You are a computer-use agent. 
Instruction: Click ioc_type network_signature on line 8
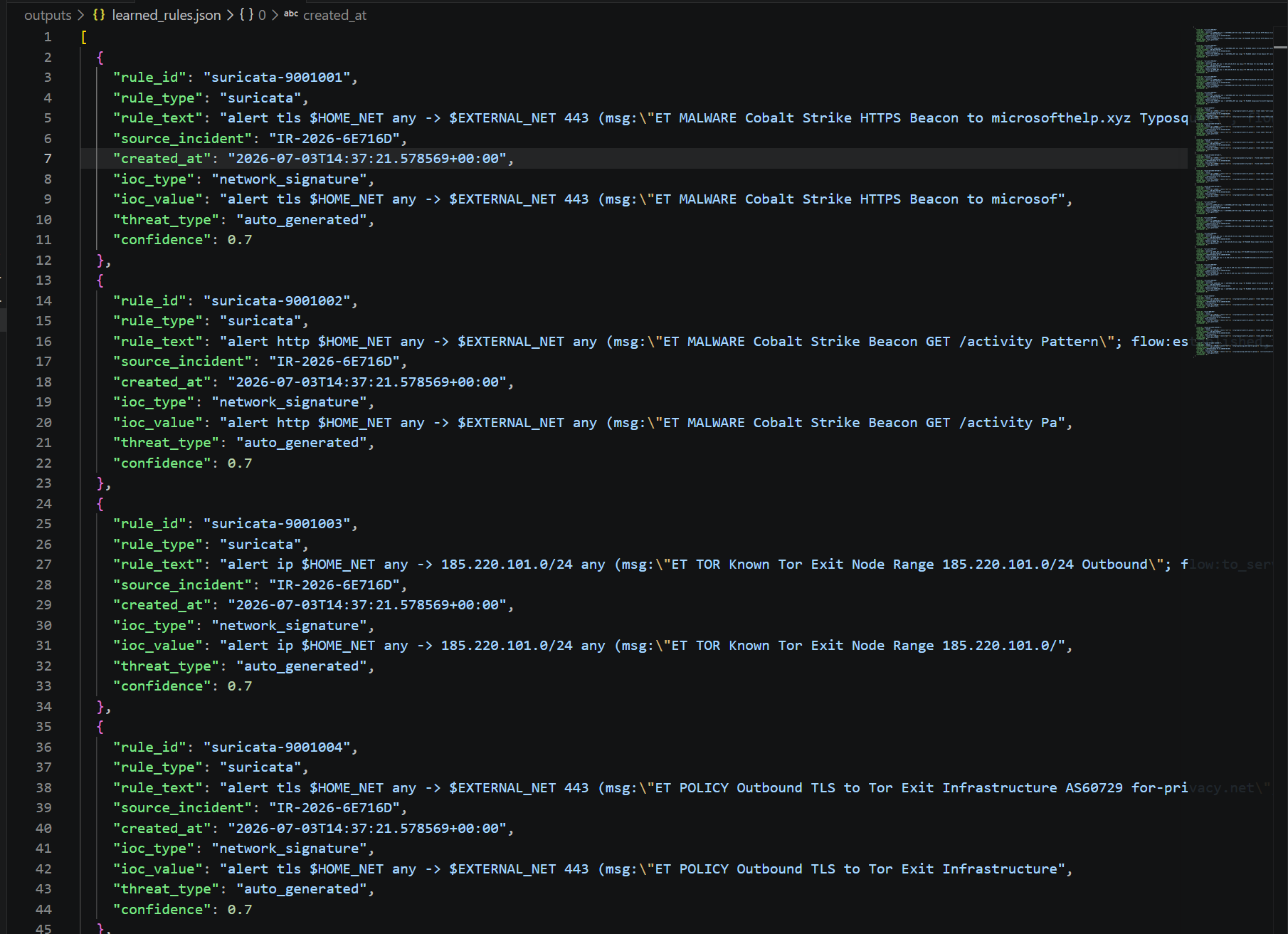289,179
